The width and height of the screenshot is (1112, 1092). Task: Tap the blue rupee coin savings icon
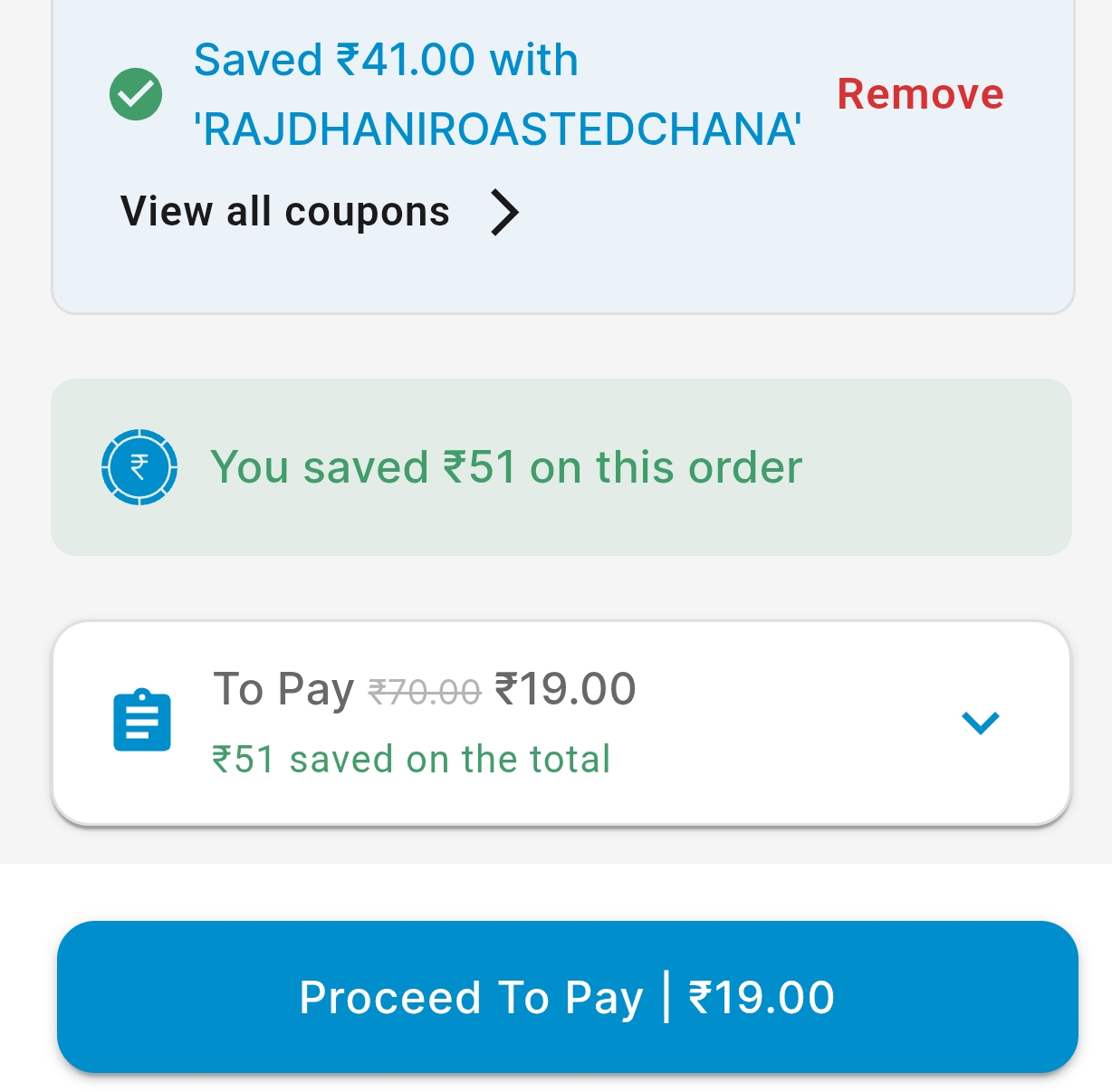(x=139, y=467)
